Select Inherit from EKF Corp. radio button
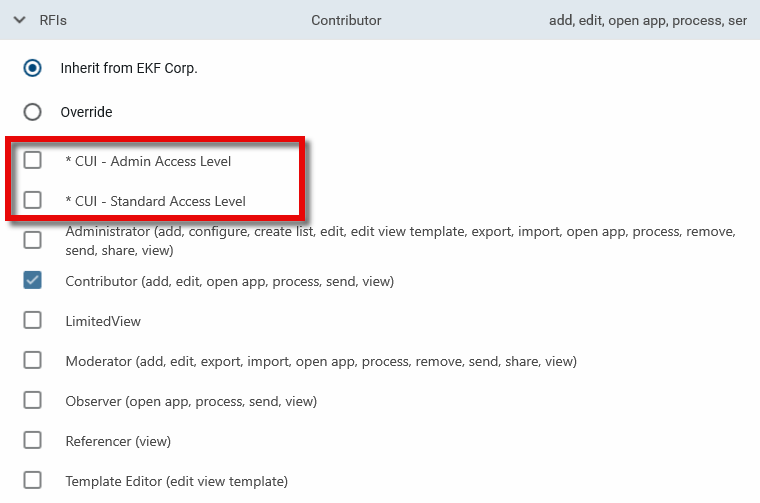Image resolution: width=760 pixels, height=503 pixels. point(33,69)
